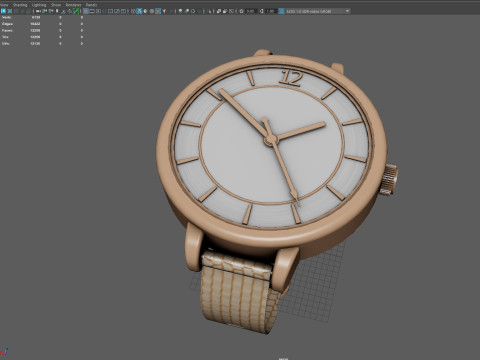Screen dimensions: 480x360
Task: Toggle X-Ray display mode
Action: (219, 11)
